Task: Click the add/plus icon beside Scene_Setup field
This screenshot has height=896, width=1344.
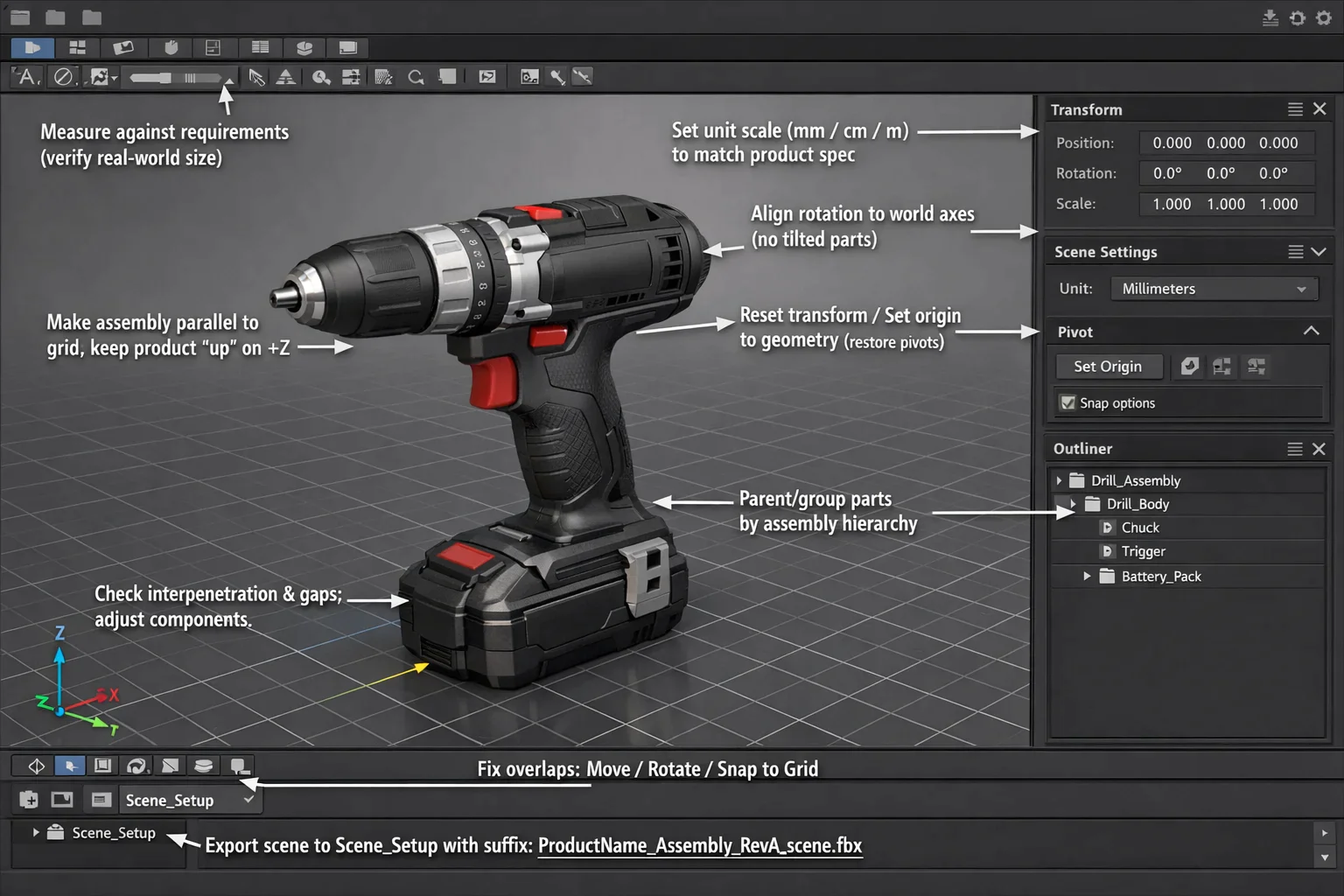Action: [x=28, y=799]
